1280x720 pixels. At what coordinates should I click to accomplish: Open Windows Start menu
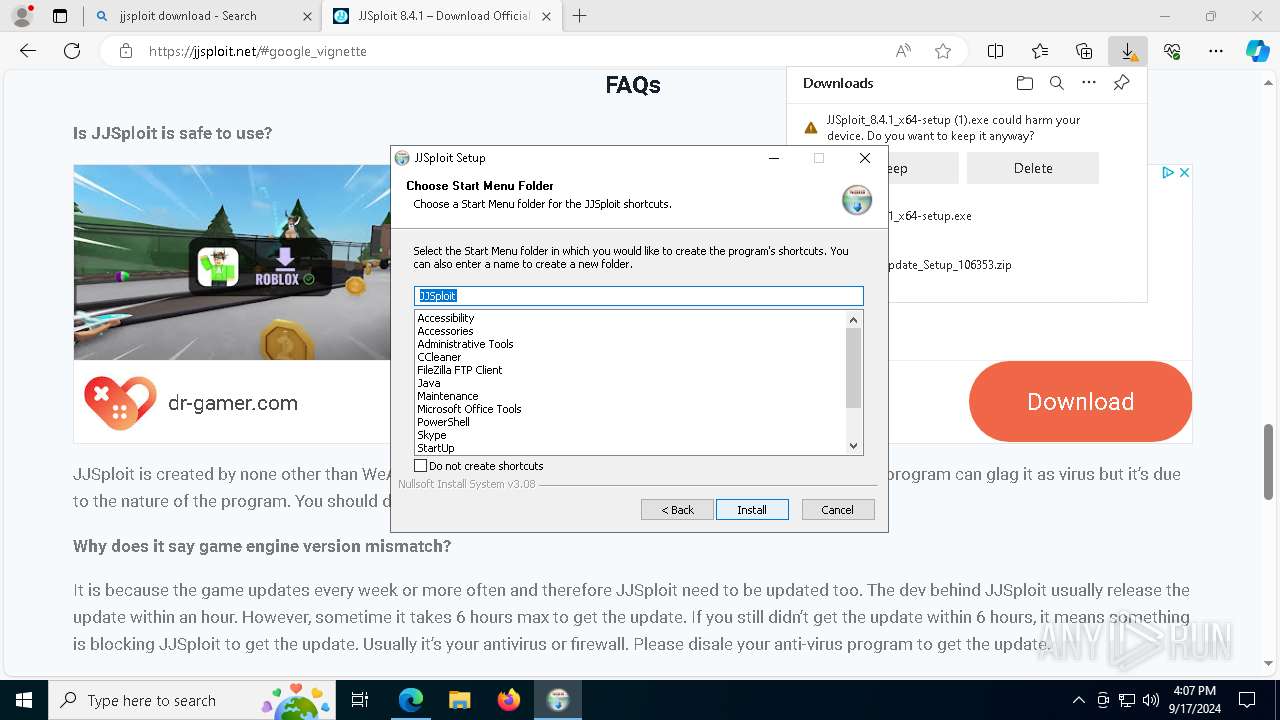point(24,700)
